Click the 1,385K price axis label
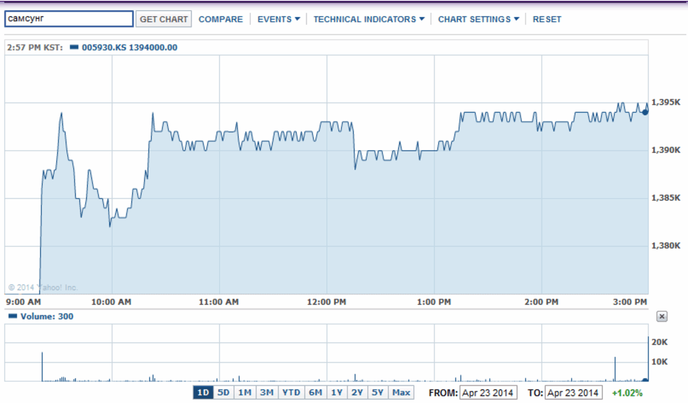The width and height of the screenshot is (688, 403). pos(666,198)
